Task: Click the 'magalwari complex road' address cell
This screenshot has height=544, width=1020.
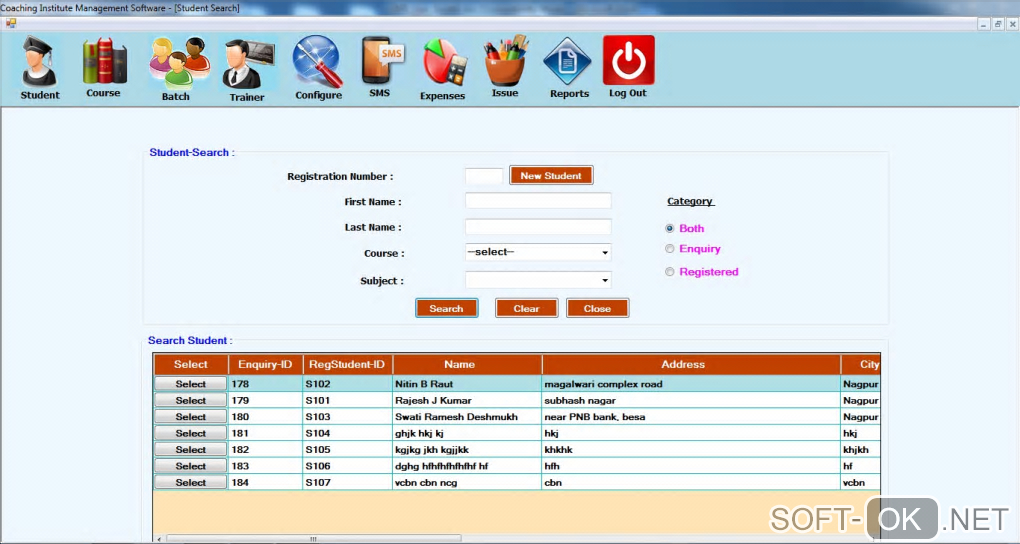Action: [x=691, y=384]
